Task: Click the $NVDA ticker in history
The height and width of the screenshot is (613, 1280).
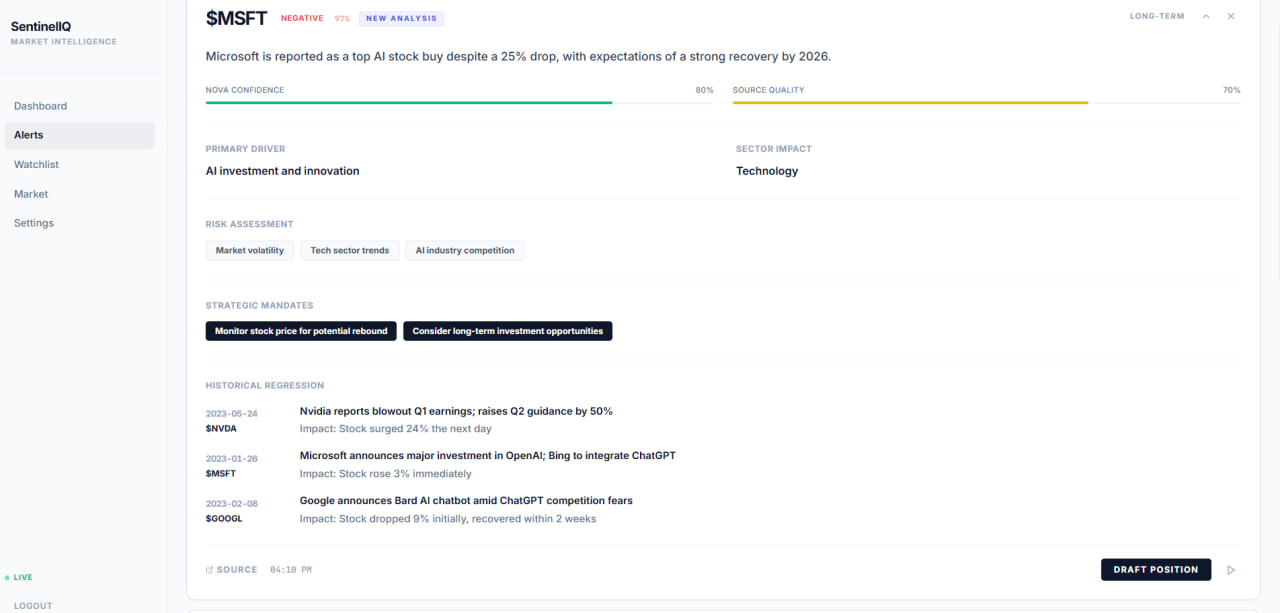Action: (x=221, y=428)
